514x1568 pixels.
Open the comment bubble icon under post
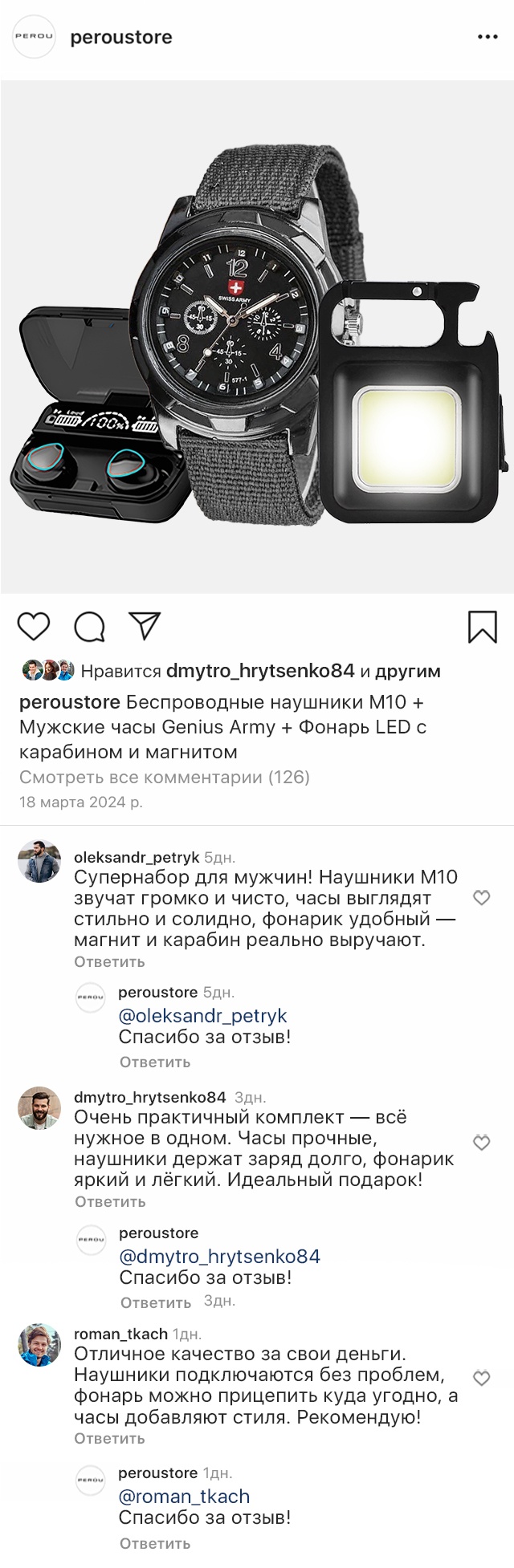(x=89, y=627)
